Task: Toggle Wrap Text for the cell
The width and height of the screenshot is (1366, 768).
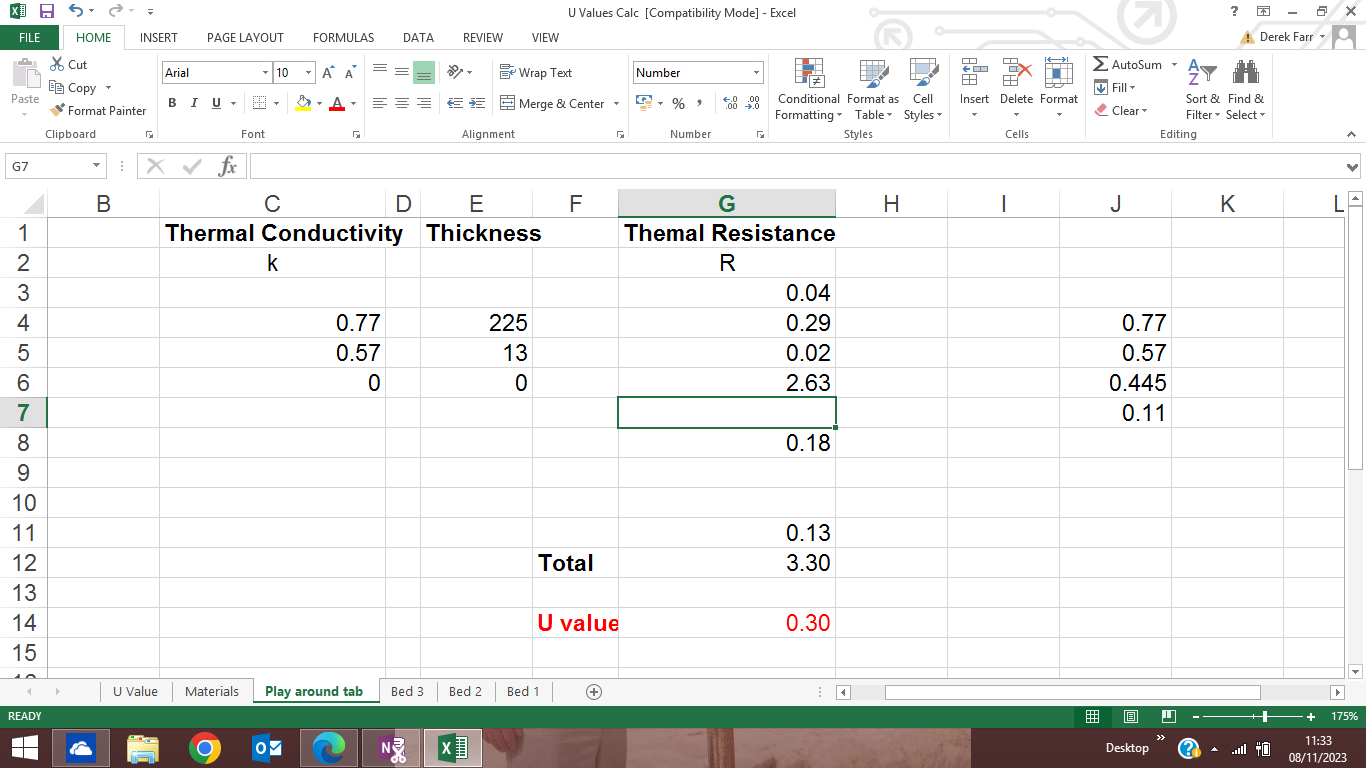Action: (x=536, y=73)
